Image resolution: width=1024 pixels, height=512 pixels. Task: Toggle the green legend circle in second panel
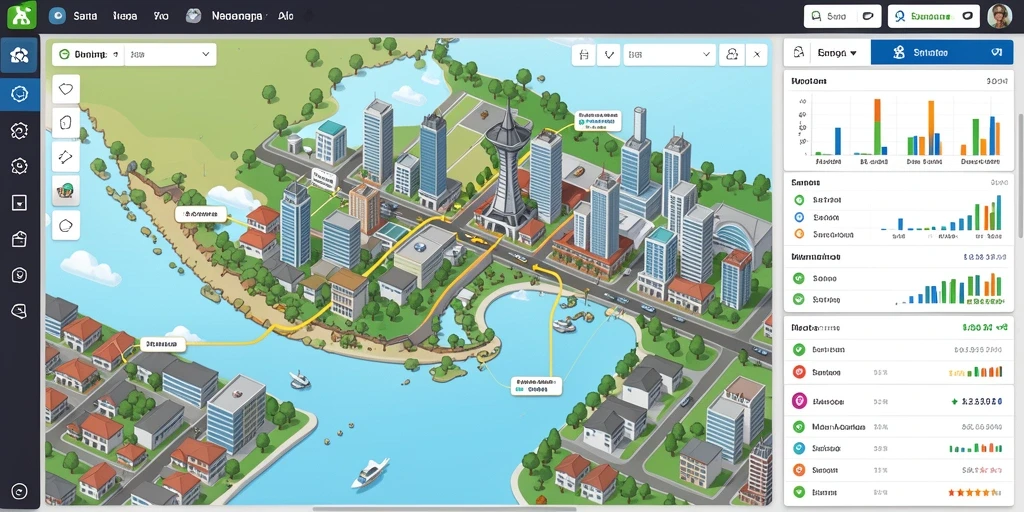[x=798, y=200]
